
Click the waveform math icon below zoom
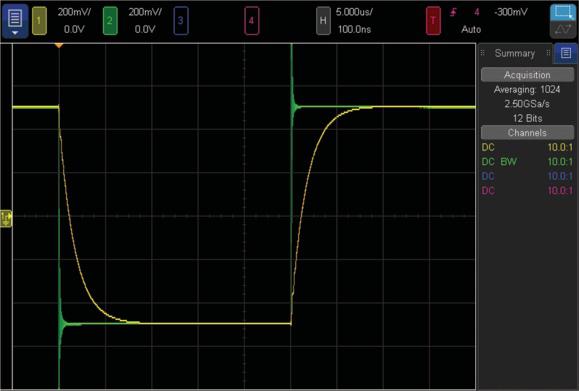point(563,30)
